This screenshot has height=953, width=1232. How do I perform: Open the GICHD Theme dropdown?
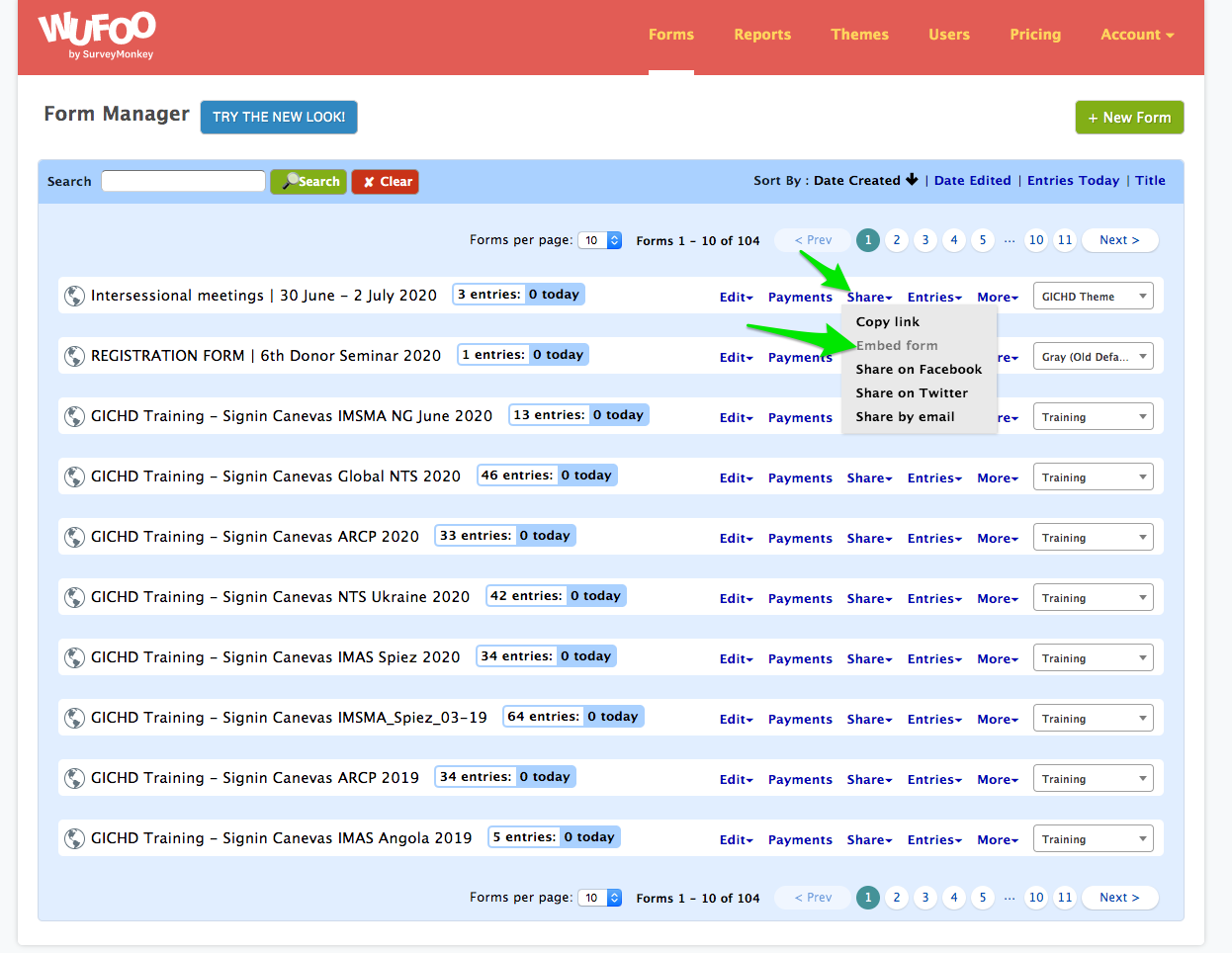tap(1093, 297)
